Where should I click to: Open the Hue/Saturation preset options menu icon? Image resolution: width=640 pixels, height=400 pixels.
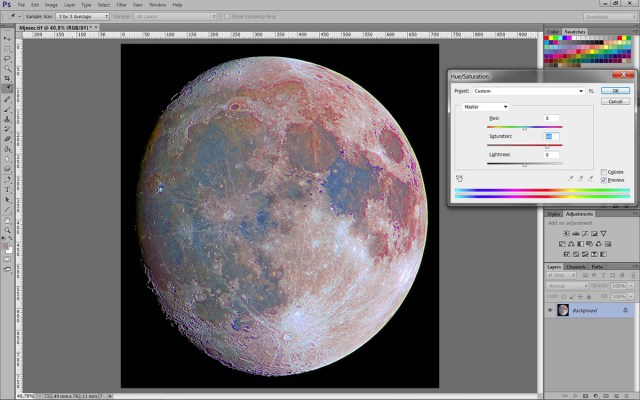coord(592,91)
